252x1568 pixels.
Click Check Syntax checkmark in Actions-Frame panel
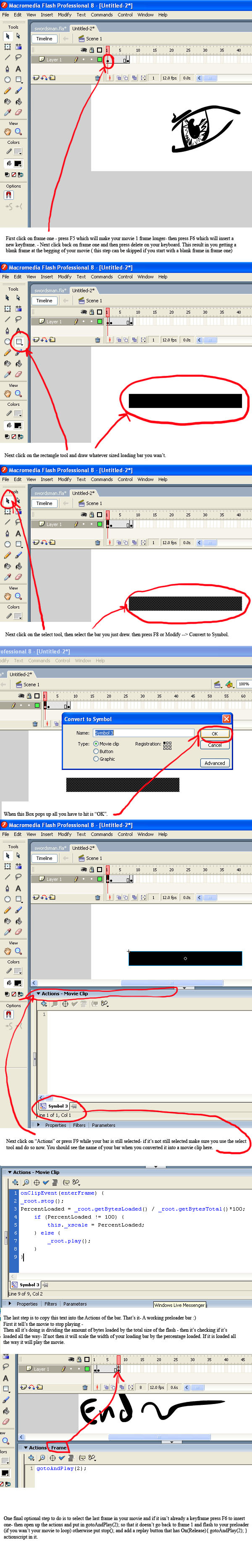click(x=61, y=1458)
